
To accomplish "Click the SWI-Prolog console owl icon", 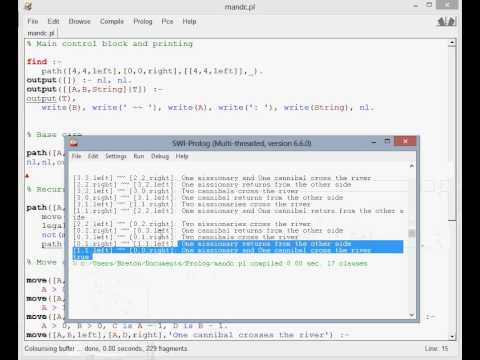I will (74, 143).
